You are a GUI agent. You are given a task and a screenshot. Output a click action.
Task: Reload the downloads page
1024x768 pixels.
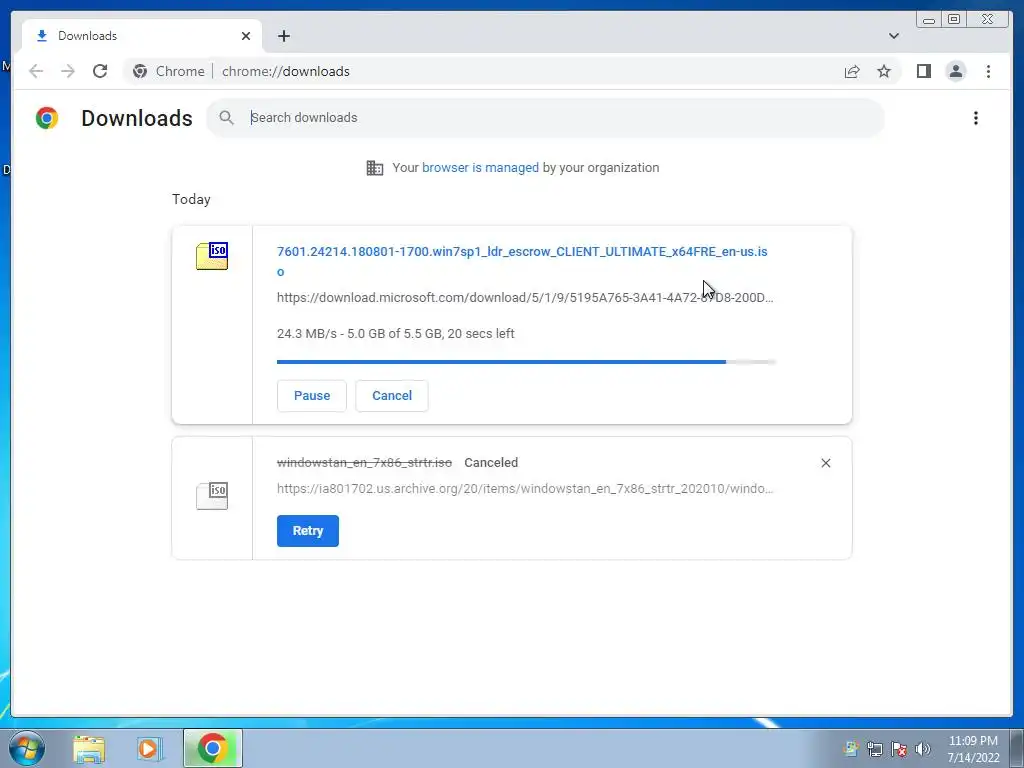tap(100, 71)
